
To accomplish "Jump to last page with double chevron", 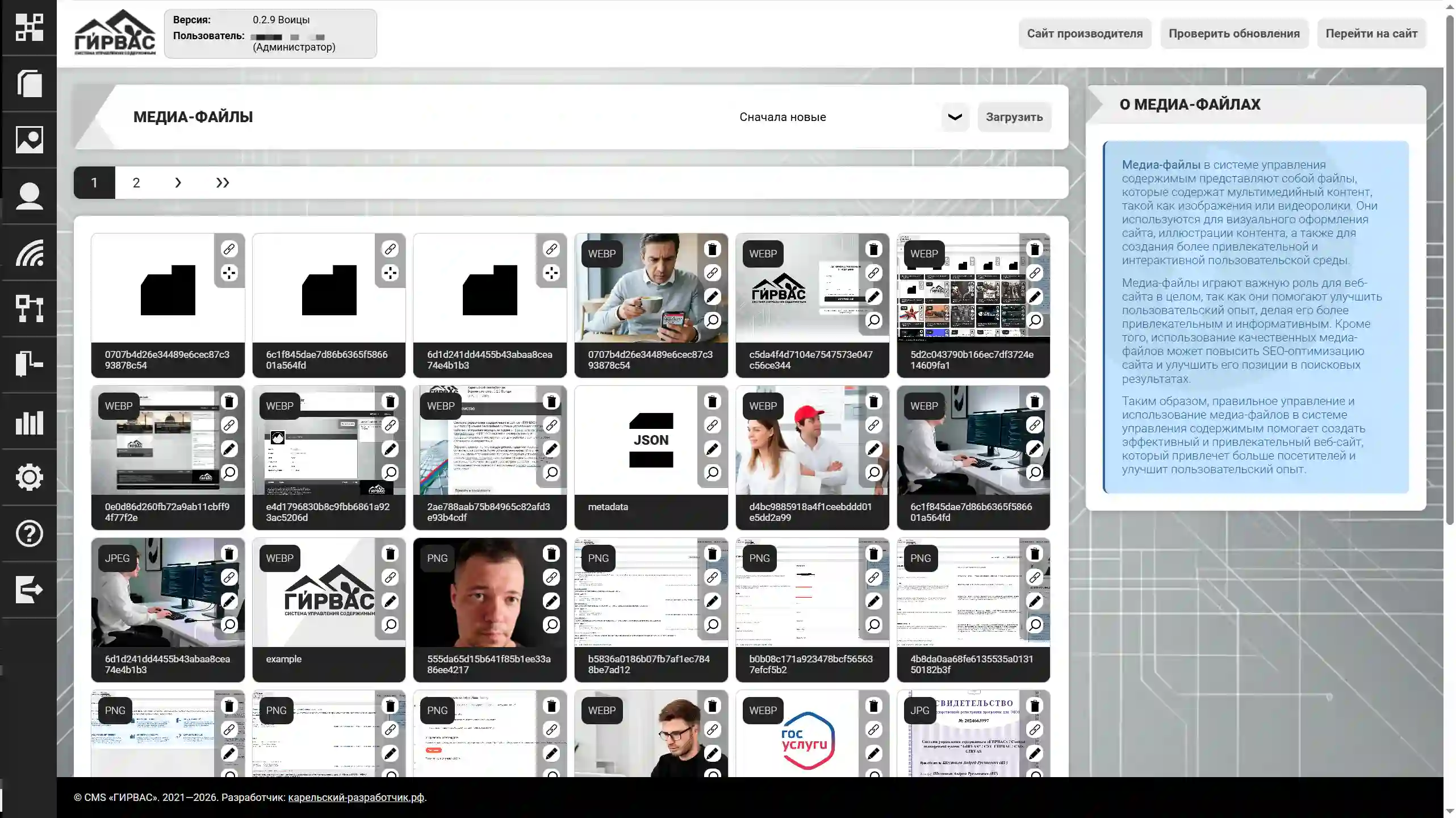I will 222,183.
